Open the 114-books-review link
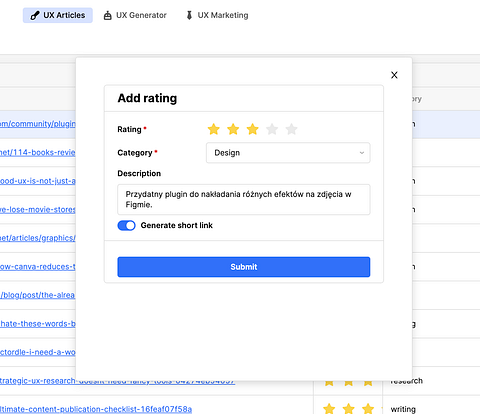This screenshot has width=480, height=414. click(x=38, y=152)
